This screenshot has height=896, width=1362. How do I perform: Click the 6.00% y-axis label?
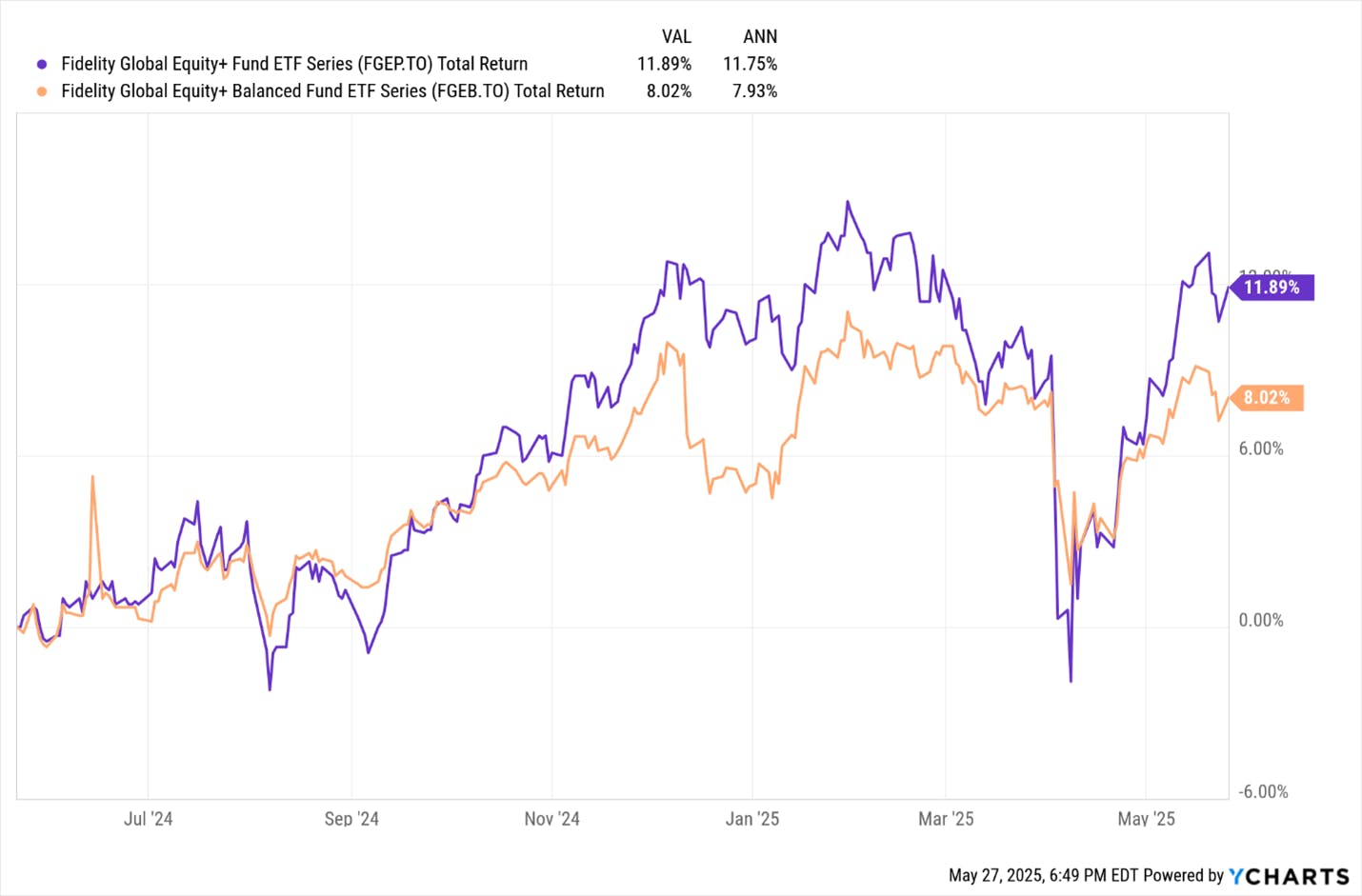pos(1260,448)
